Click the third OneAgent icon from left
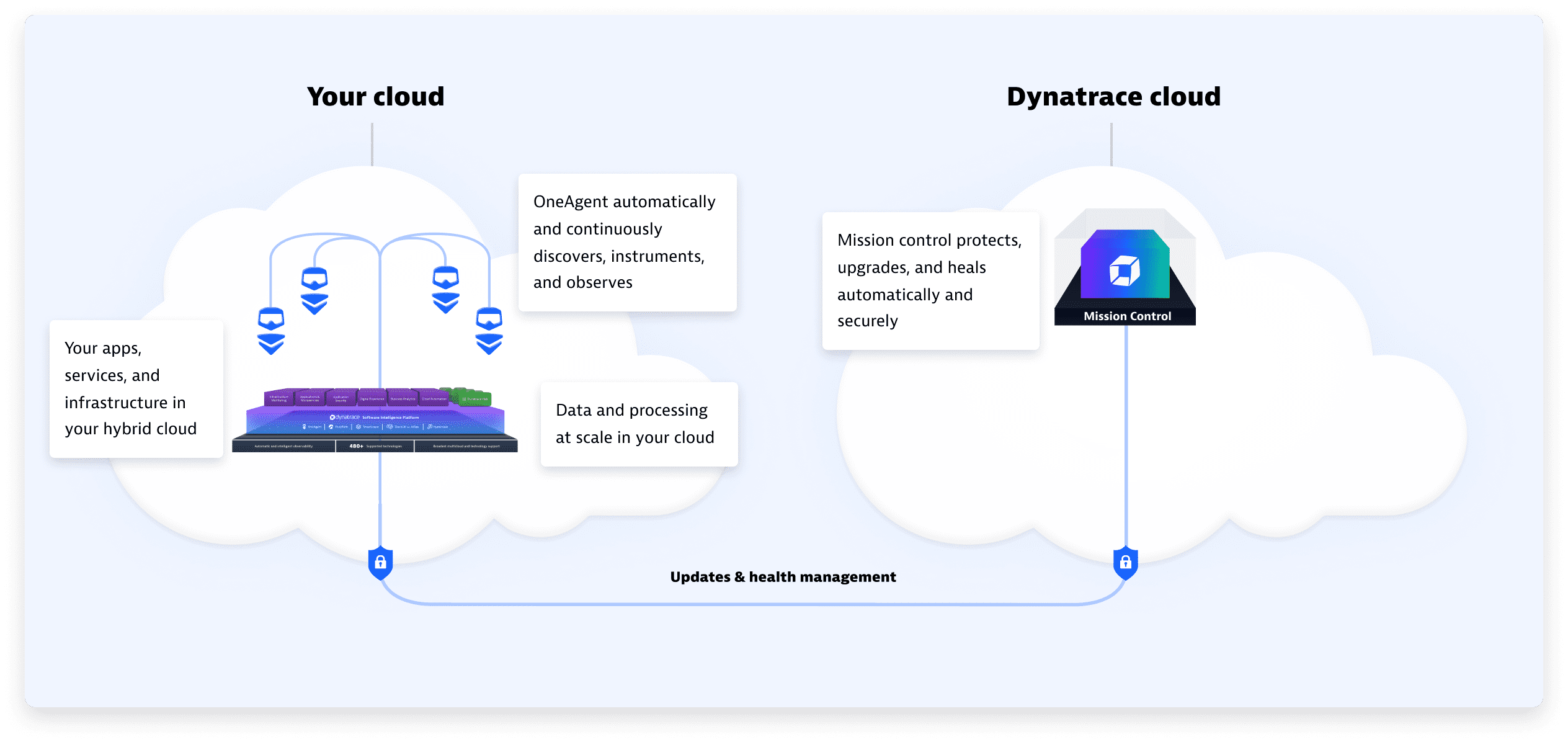Viewport: 1568px width, 742px height. pos(445,290)
